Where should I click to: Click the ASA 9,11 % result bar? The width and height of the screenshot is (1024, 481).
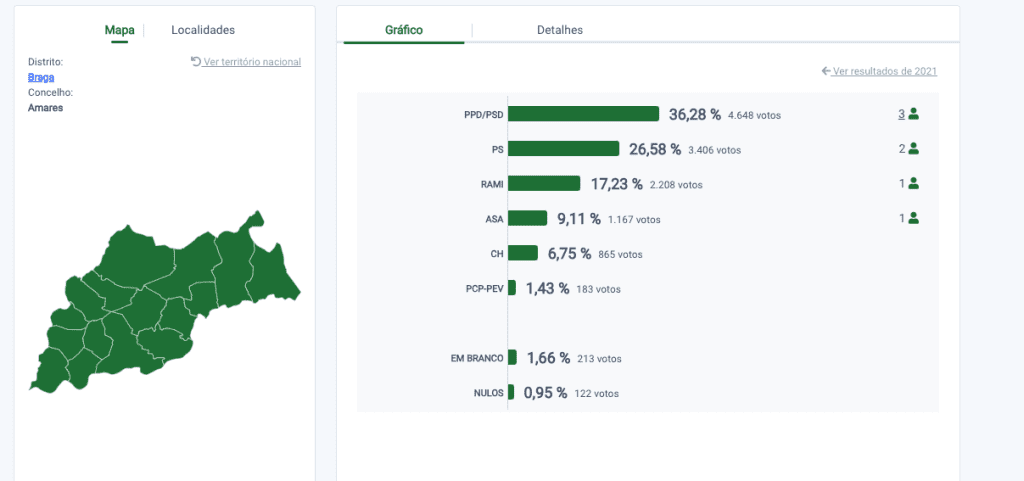528,218
